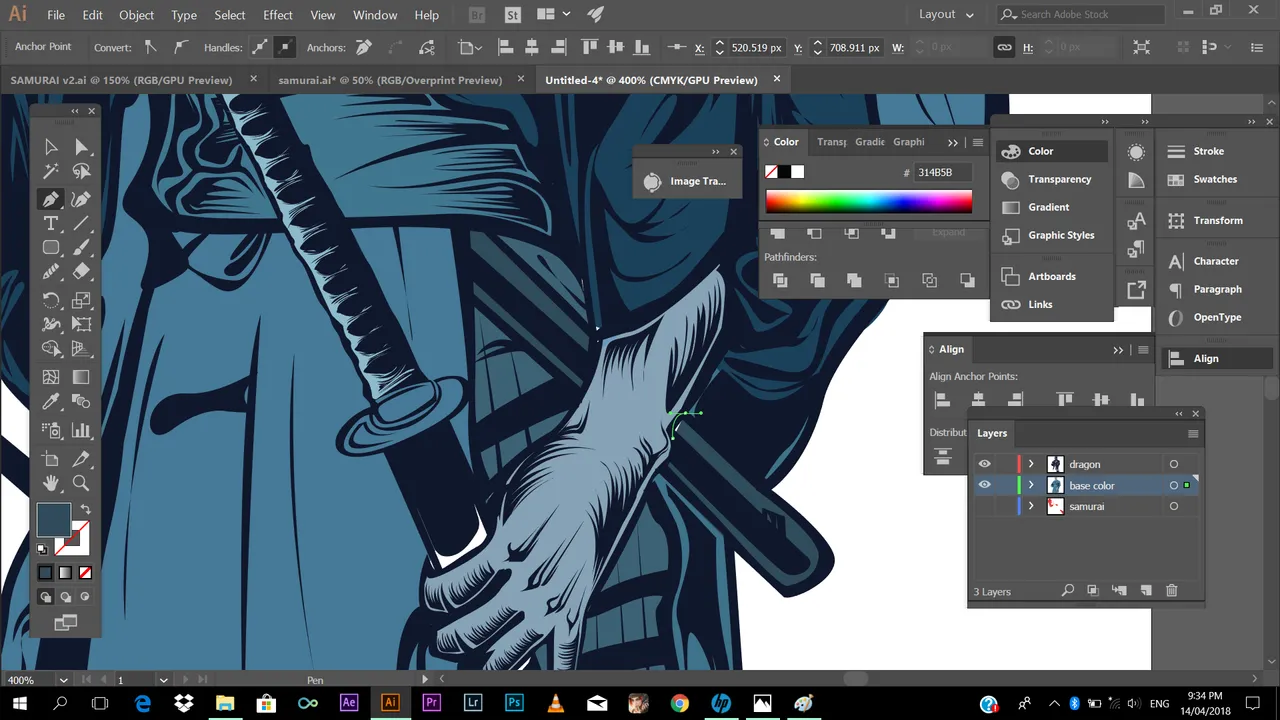Open the Swatches panel

tap(1215, 179)
